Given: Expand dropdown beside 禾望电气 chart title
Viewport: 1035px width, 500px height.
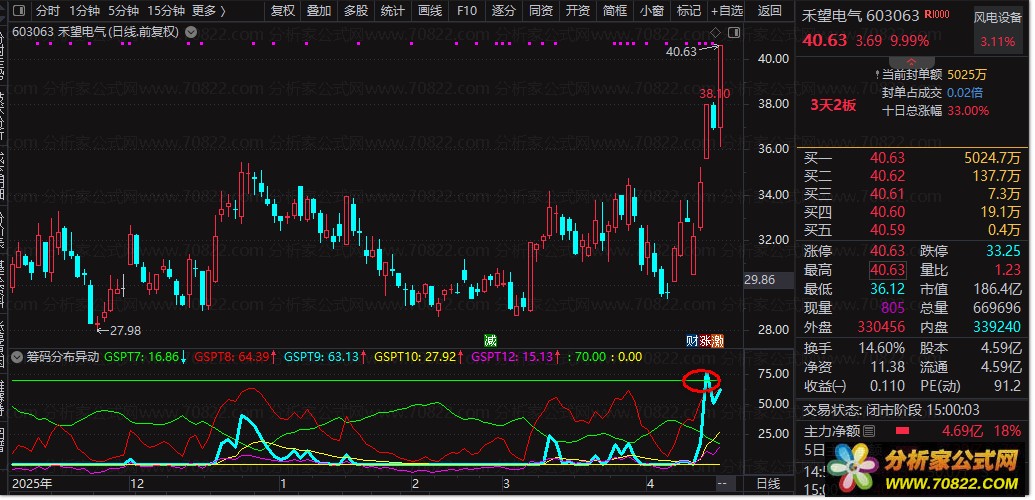Looking at the screenshot, I should coord(191,32).
